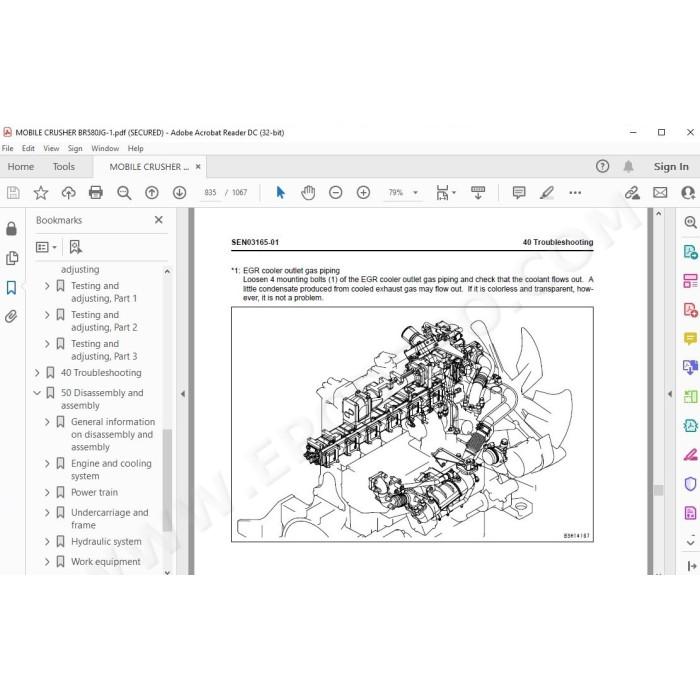
Task: Print the document
Action: (96, 192)
